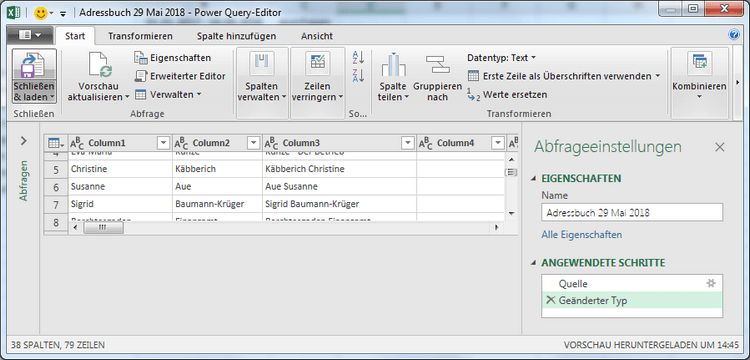
Task: Select cell Christine
Action: 120,169
